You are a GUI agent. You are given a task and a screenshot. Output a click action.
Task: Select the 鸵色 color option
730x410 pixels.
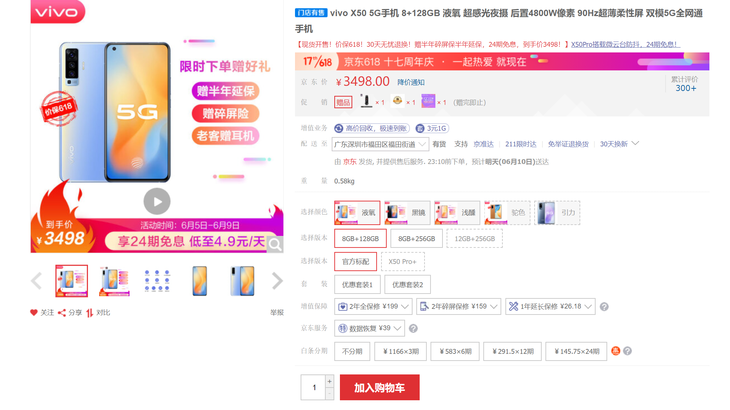(507, 213)
